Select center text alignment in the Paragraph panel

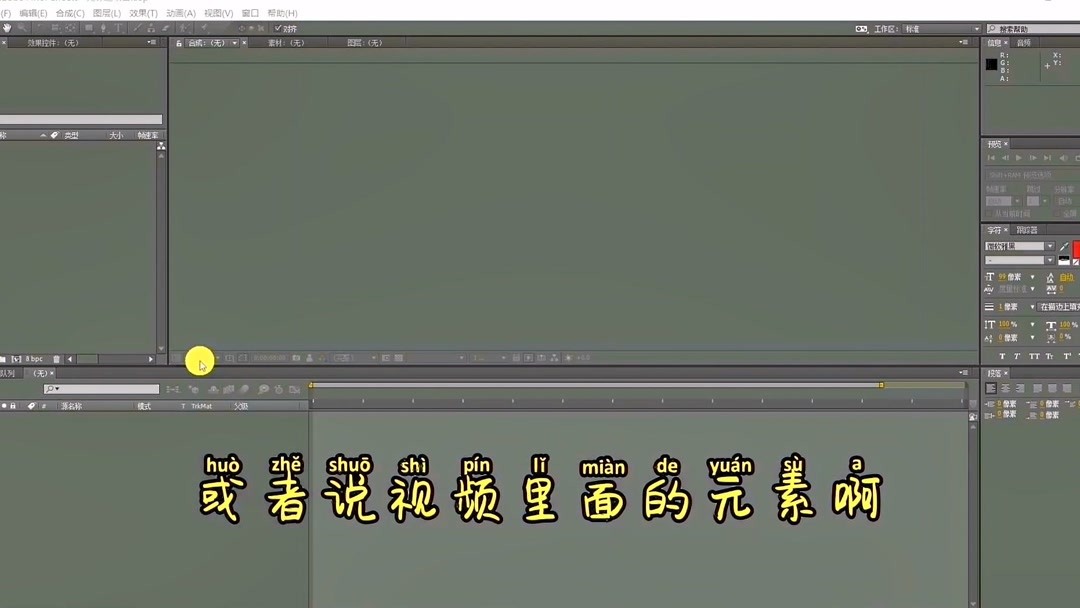pyautogui.click(x=1004, y=388)
